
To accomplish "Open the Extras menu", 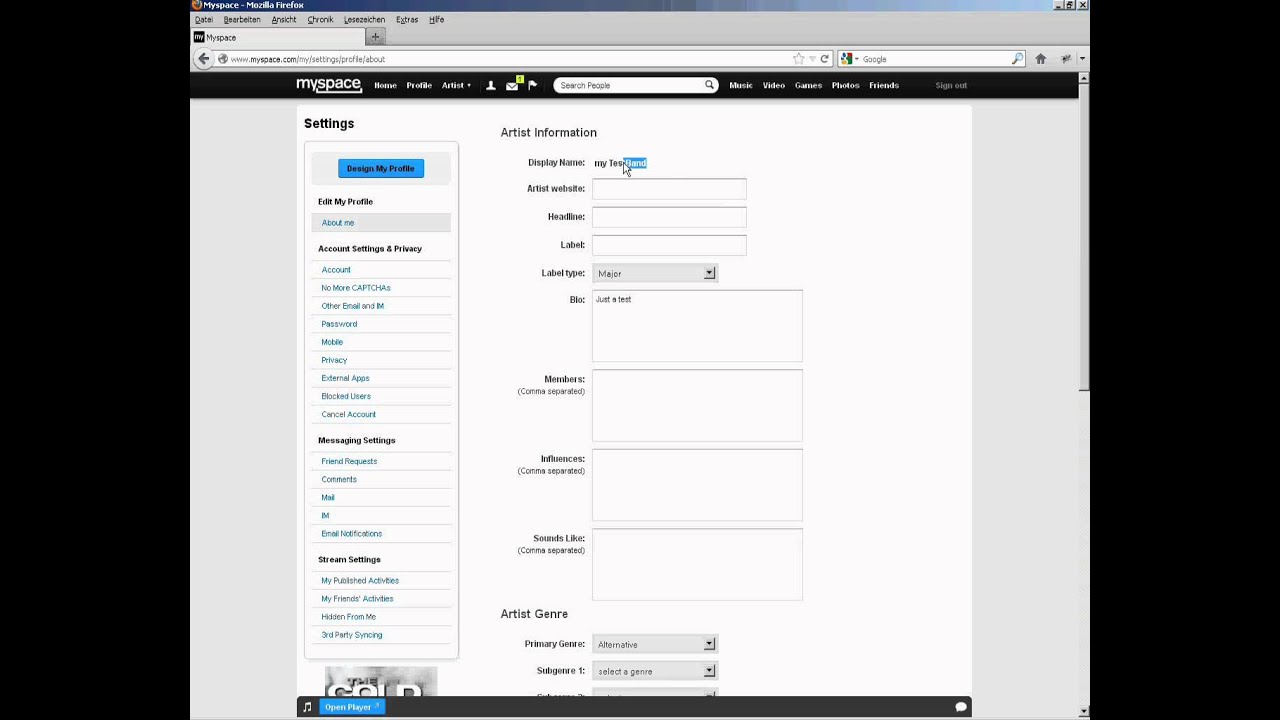I will point(407,19).
